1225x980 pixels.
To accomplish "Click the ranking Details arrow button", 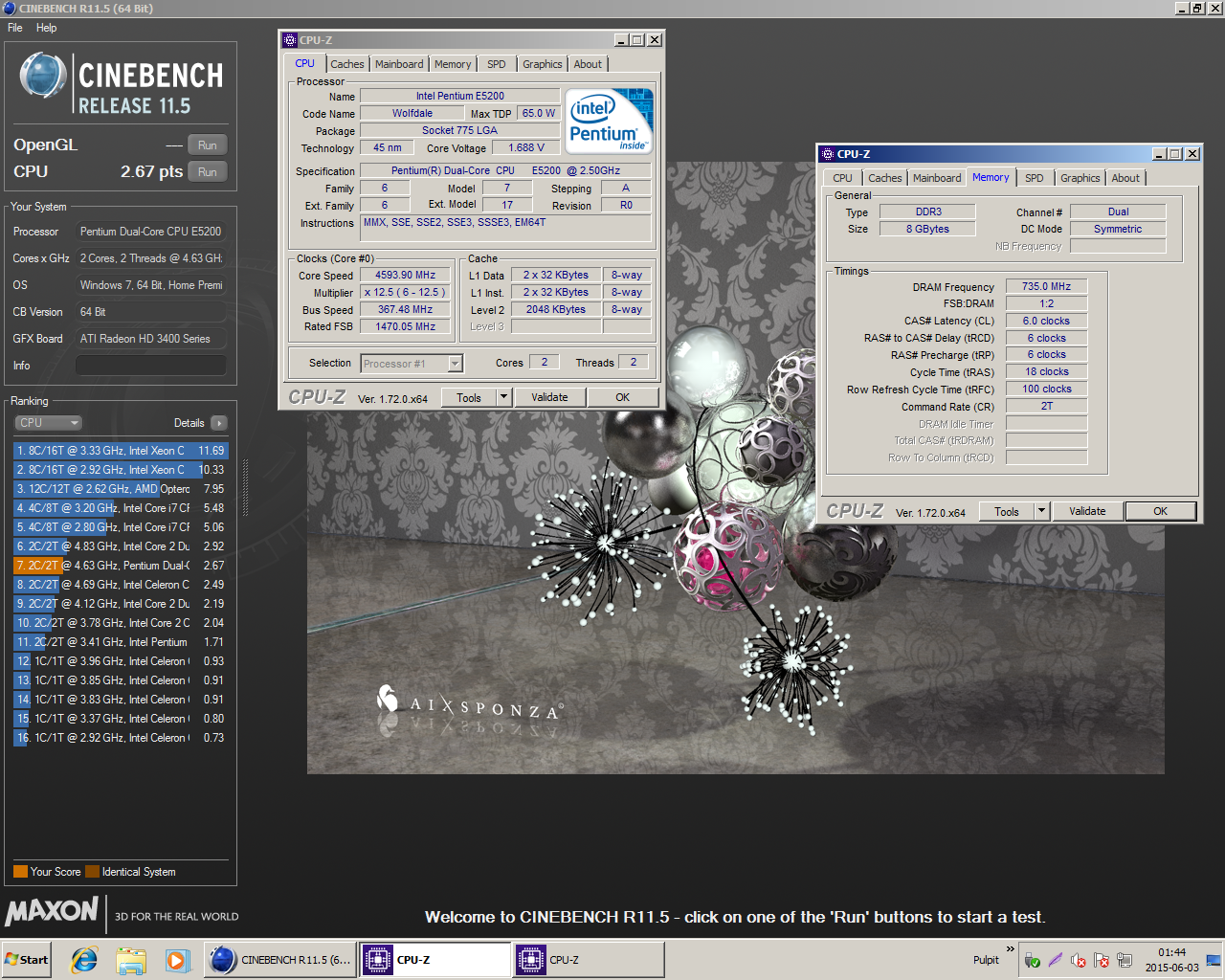I will [219, 423].
